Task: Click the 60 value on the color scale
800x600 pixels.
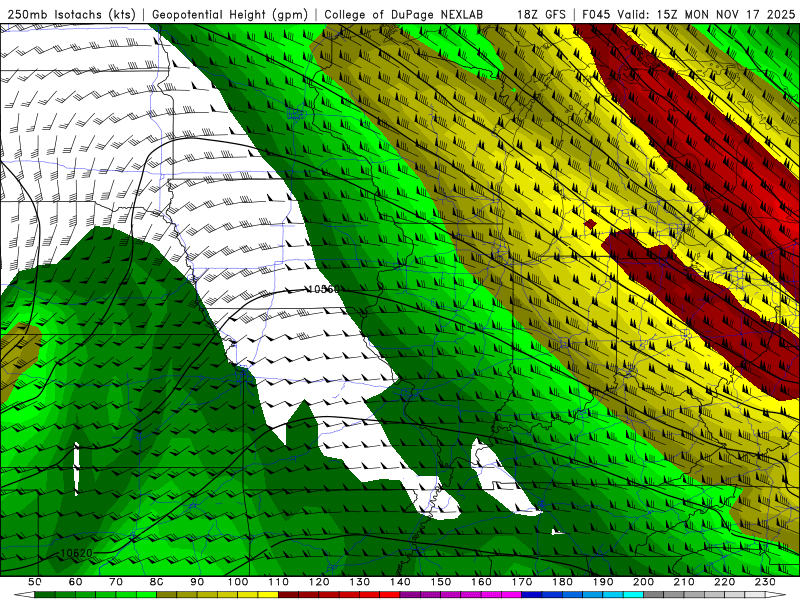Action: pyautogui.click(x=75, y=582)
